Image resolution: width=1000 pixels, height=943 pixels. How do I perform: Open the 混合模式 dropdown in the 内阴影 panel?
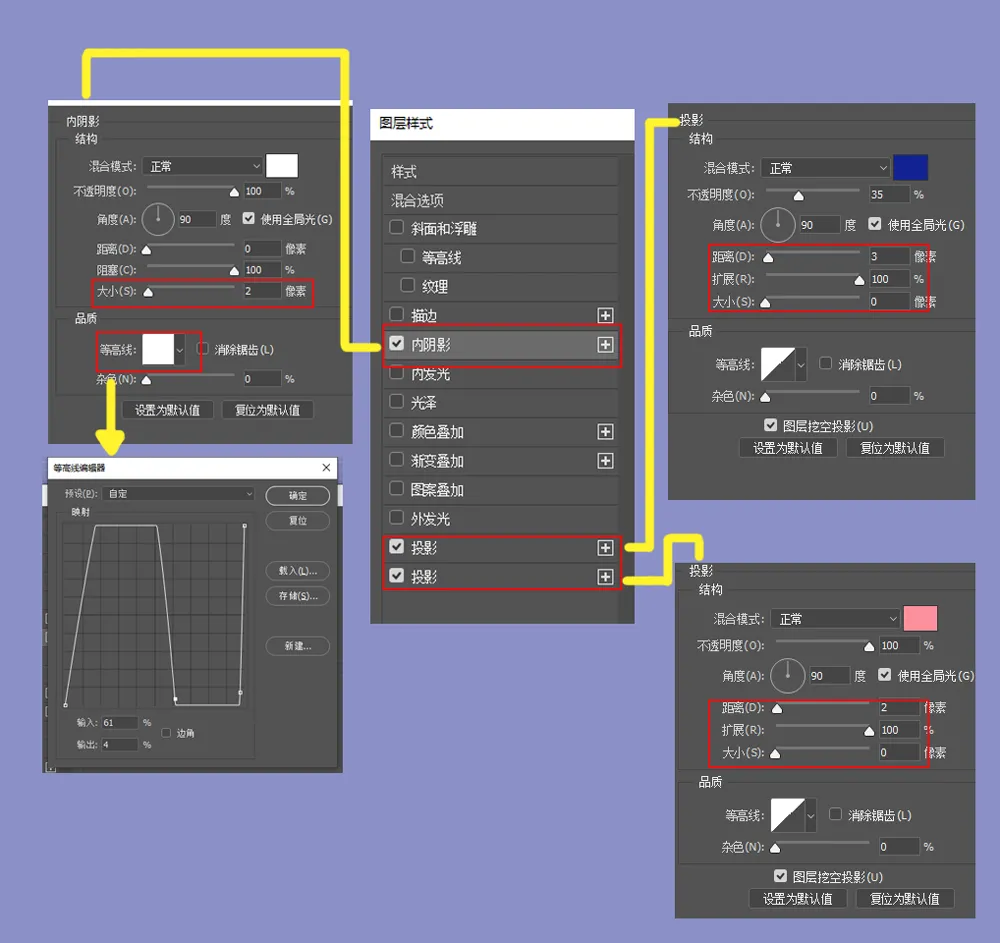click(202, 166)
